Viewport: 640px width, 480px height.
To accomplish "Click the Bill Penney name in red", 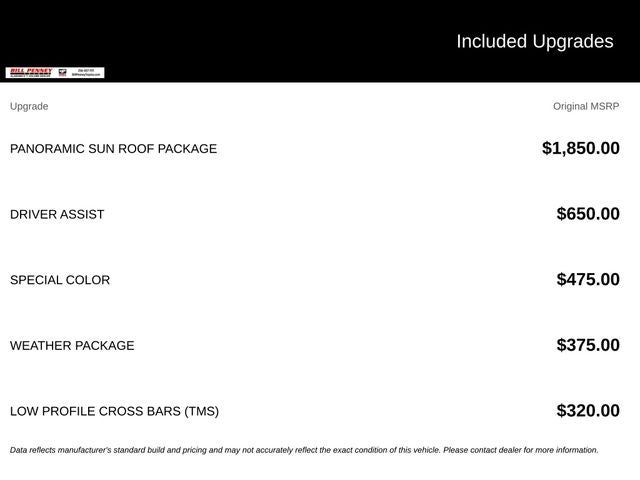I will 31,71.
